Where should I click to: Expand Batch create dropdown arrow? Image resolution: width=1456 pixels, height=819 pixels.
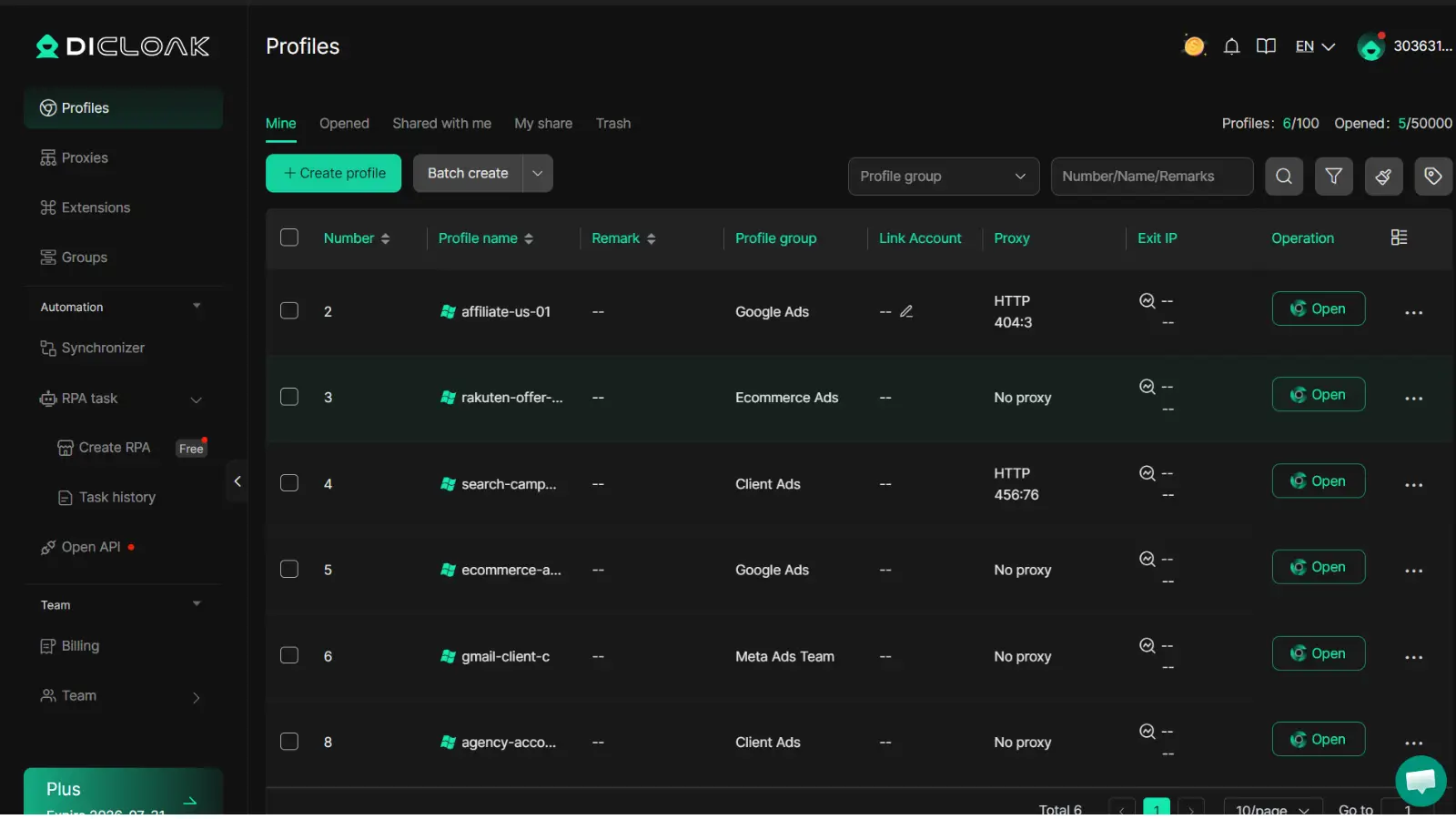tap(538, 173)
